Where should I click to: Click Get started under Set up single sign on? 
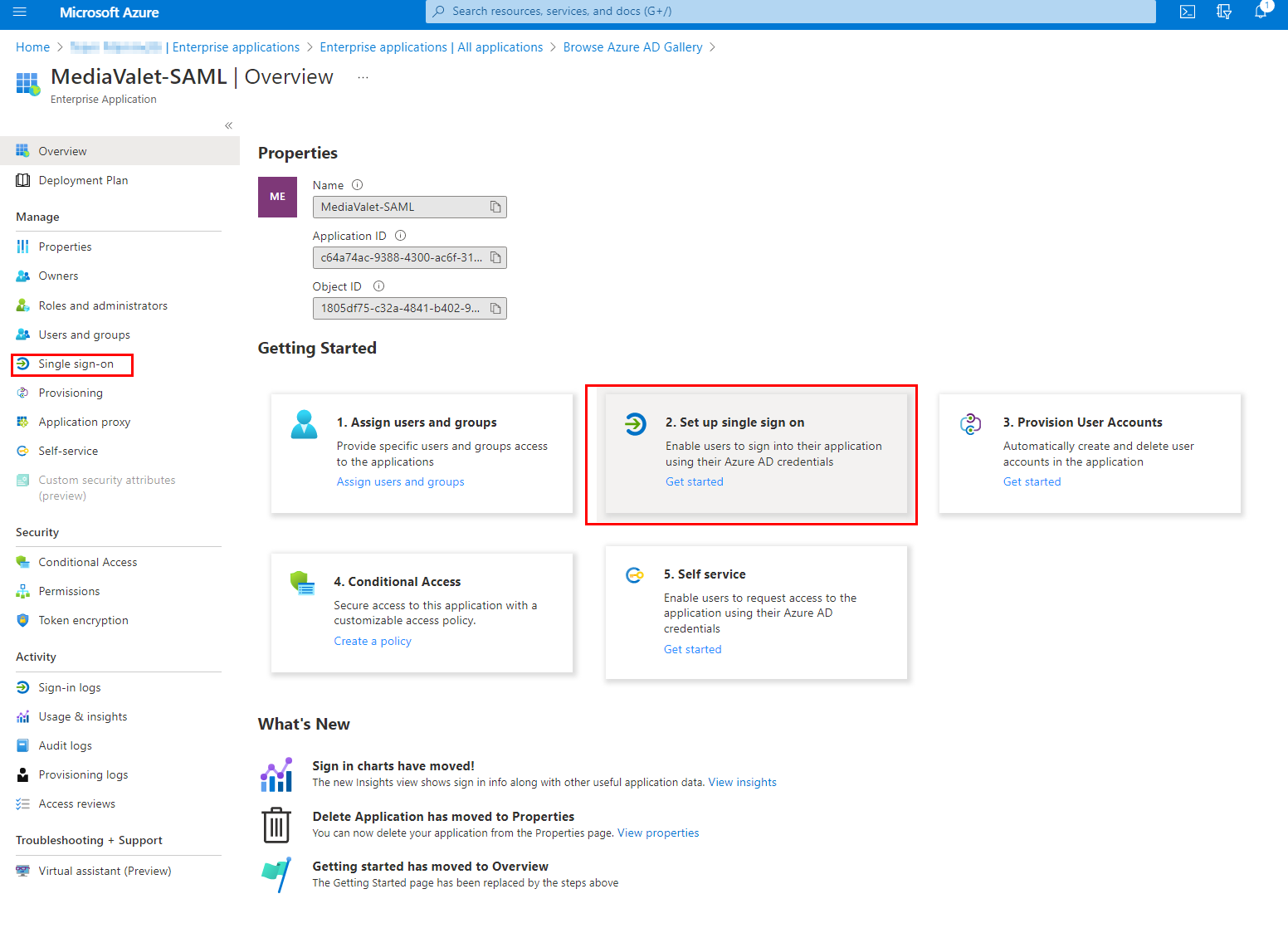click(694, 481)
